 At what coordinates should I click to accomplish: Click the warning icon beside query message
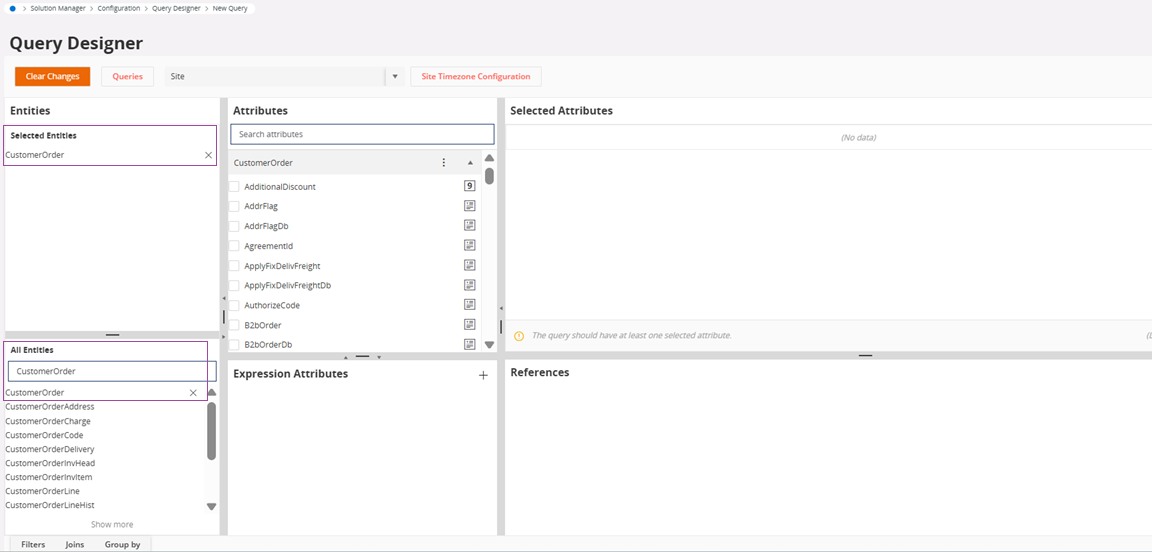click(518, 336)
